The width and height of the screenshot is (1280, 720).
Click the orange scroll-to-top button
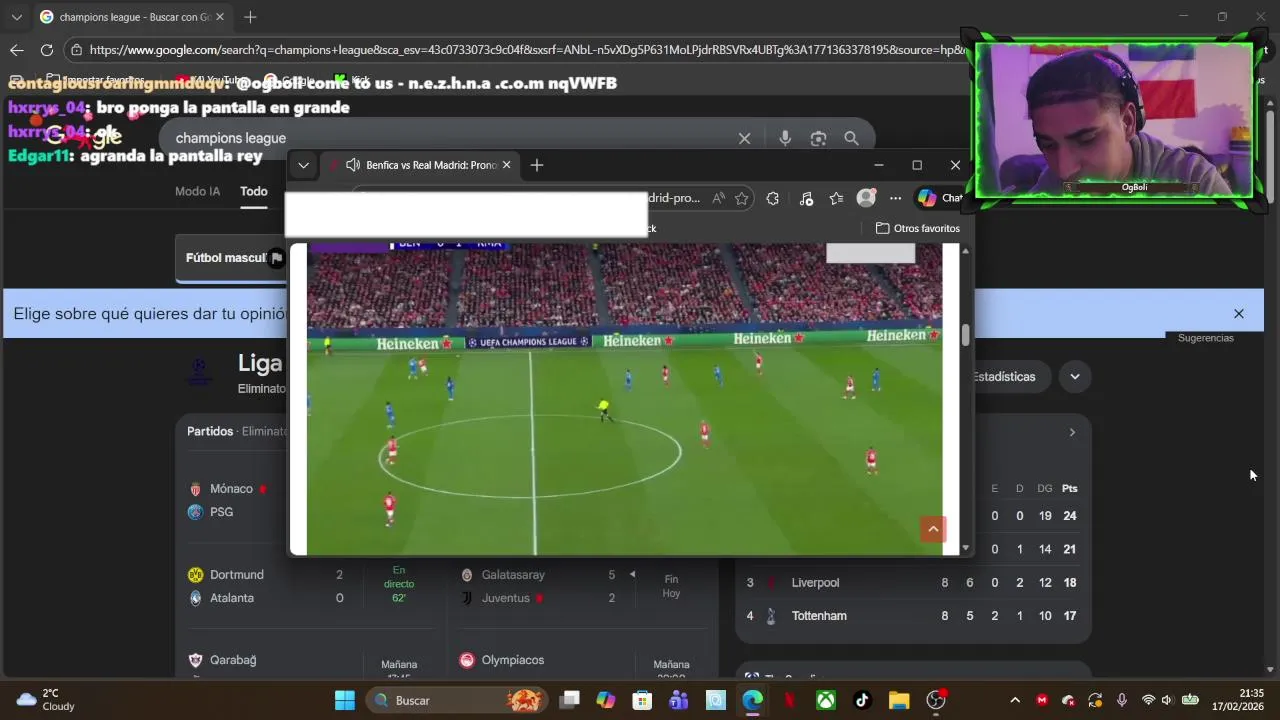click(933, 529)
